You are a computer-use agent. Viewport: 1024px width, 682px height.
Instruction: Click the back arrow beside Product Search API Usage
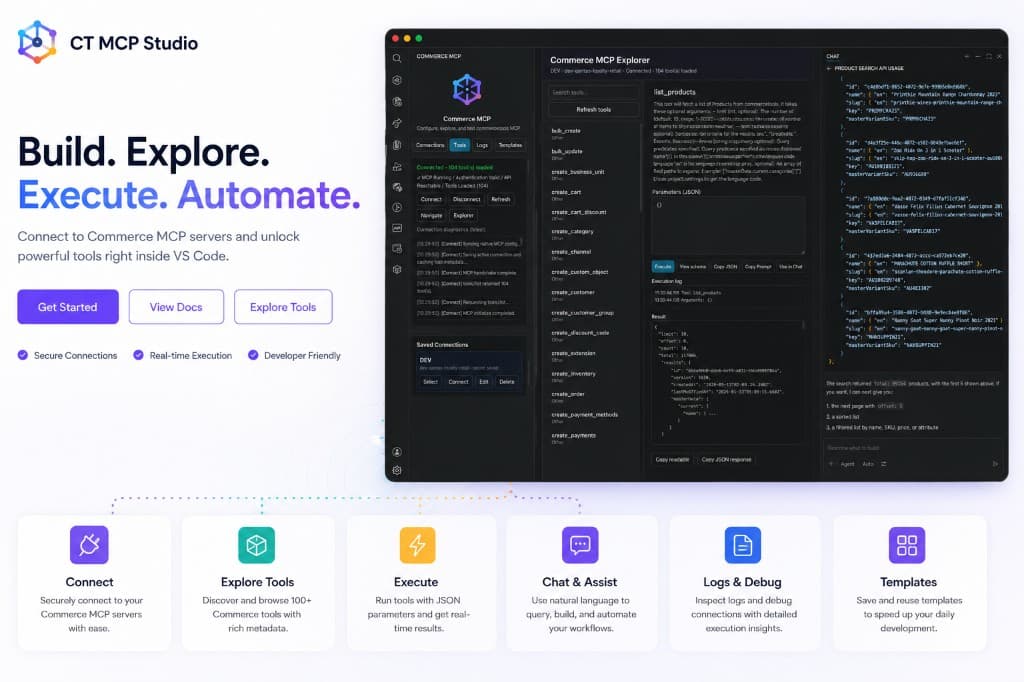tap(829, 68)
